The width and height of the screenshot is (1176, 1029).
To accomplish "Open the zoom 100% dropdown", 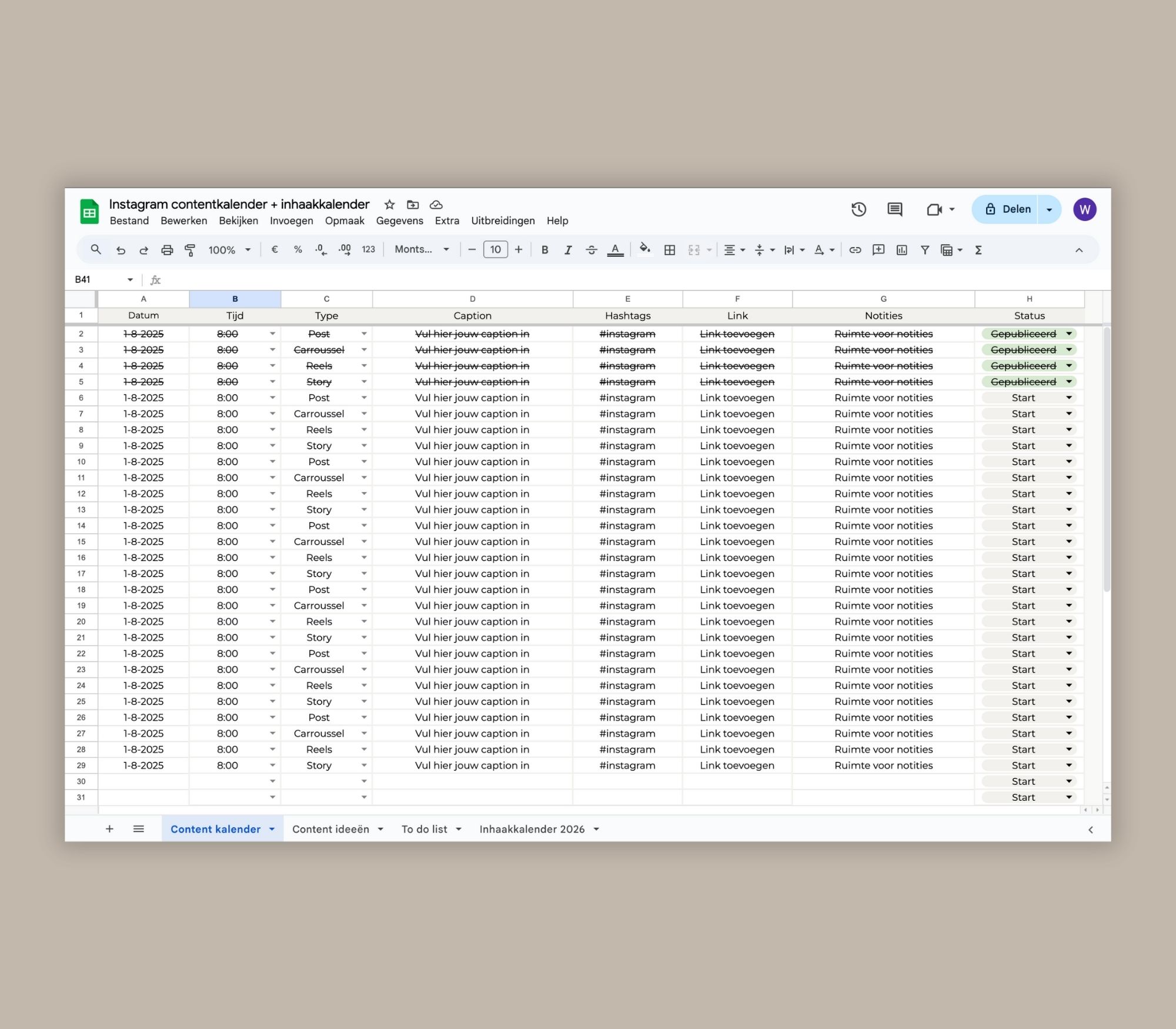I will (x=229, y=250).
